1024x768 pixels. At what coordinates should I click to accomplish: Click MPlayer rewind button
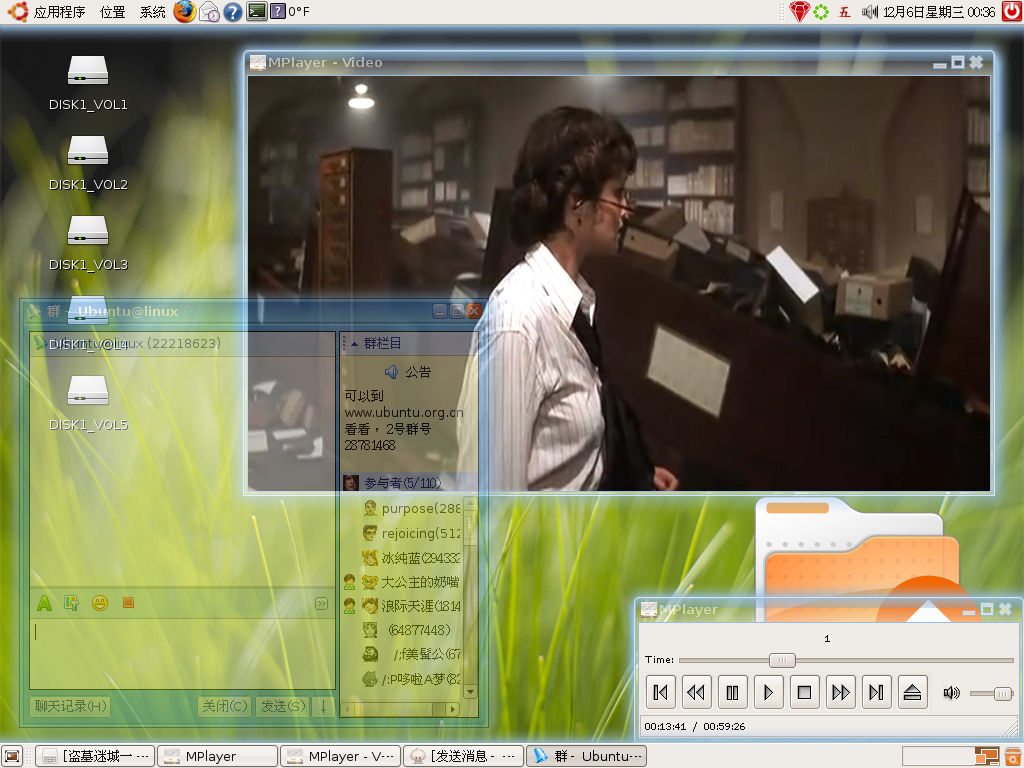[696, 692]
